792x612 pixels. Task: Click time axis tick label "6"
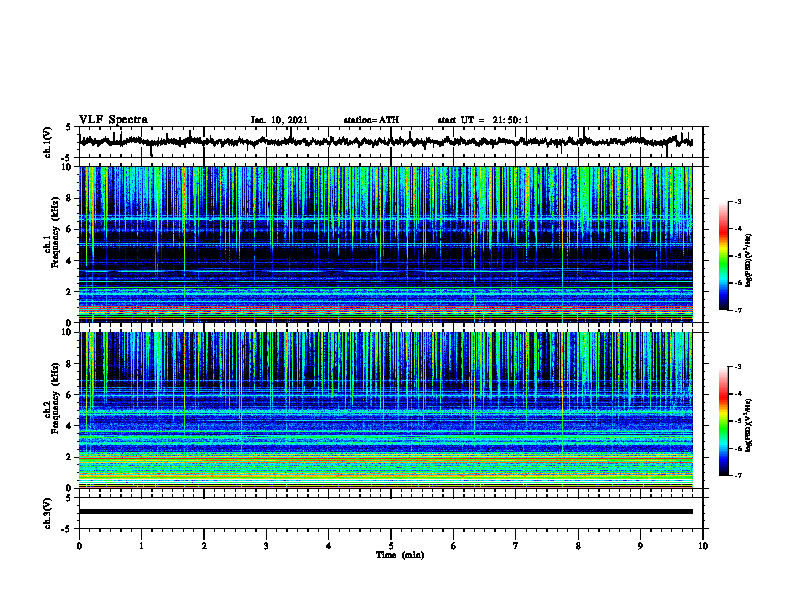pos(454,546)
